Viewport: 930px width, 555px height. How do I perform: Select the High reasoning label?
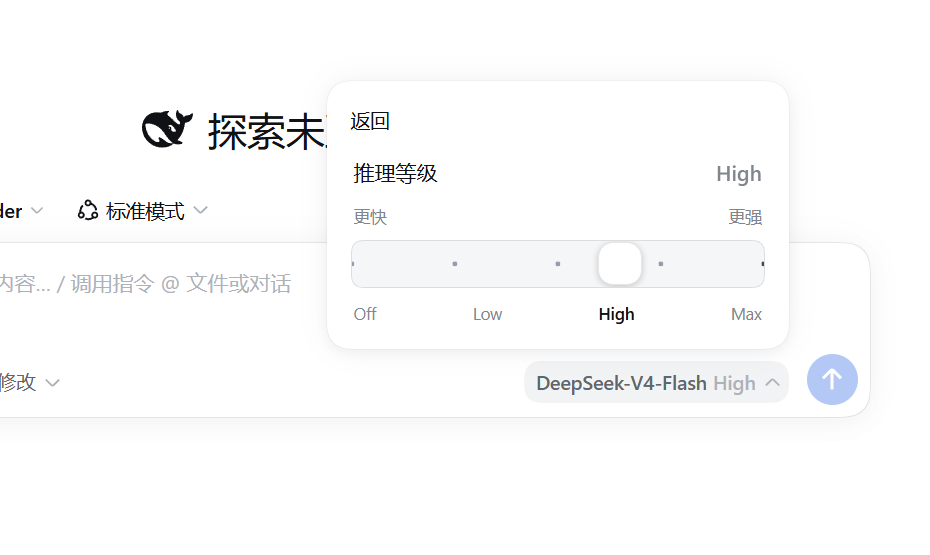[616, 314]
